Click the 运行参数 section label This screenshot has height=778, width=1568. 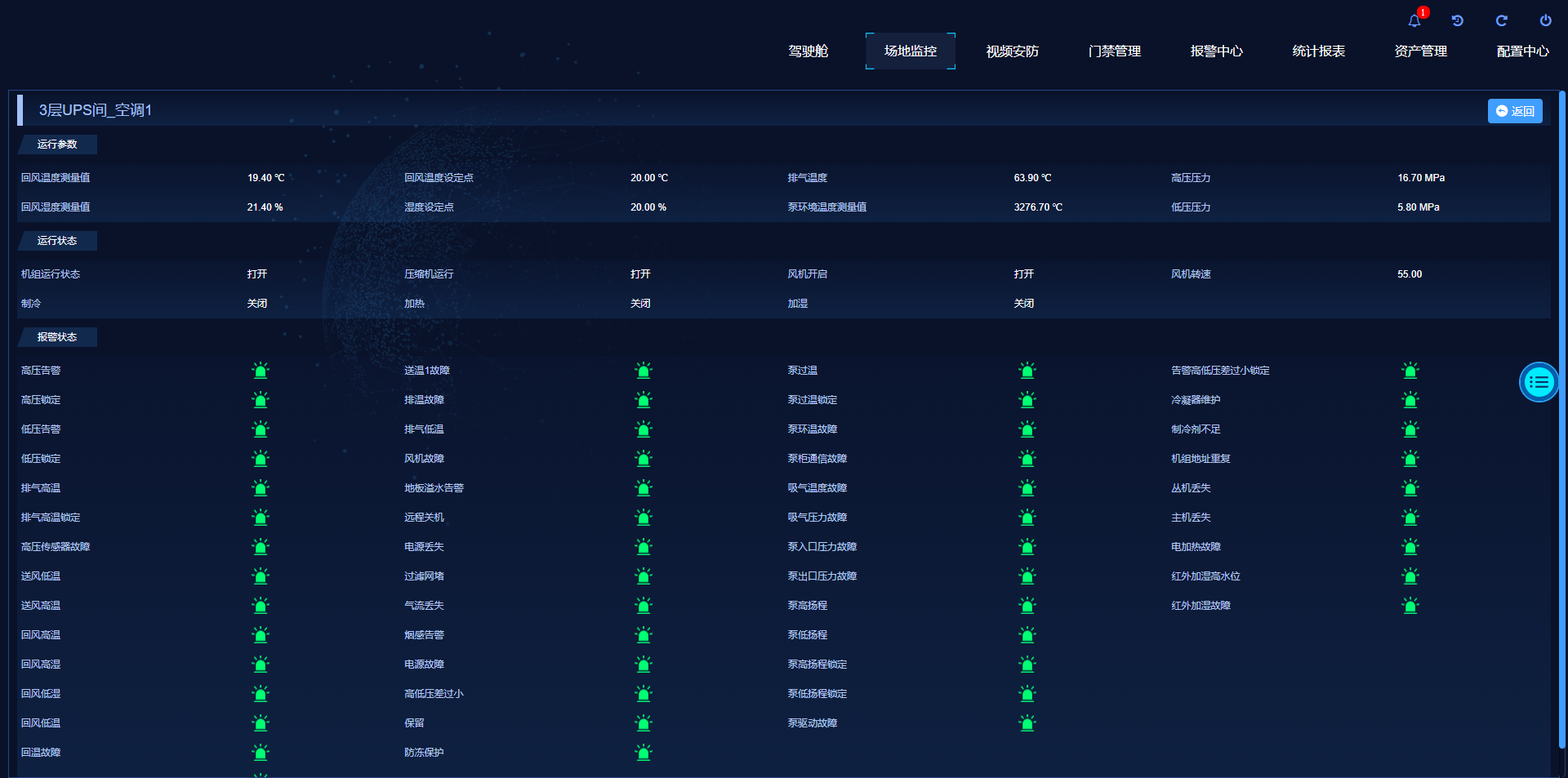click(57, 144)
